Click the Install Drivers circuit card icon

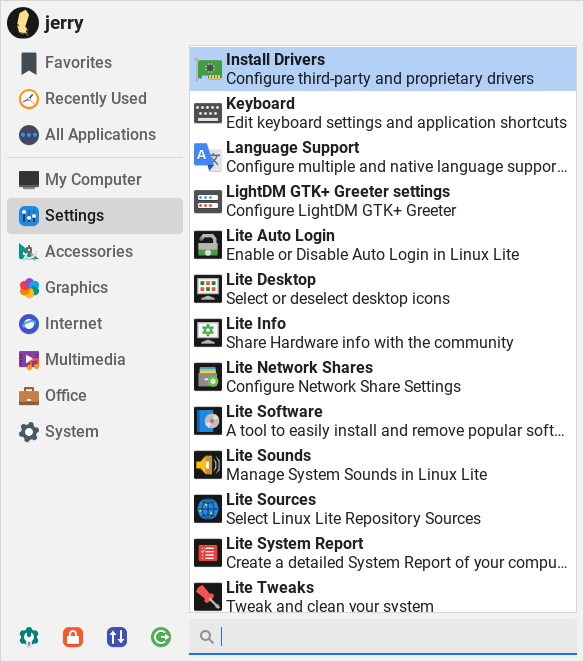(x=208, y=69)
